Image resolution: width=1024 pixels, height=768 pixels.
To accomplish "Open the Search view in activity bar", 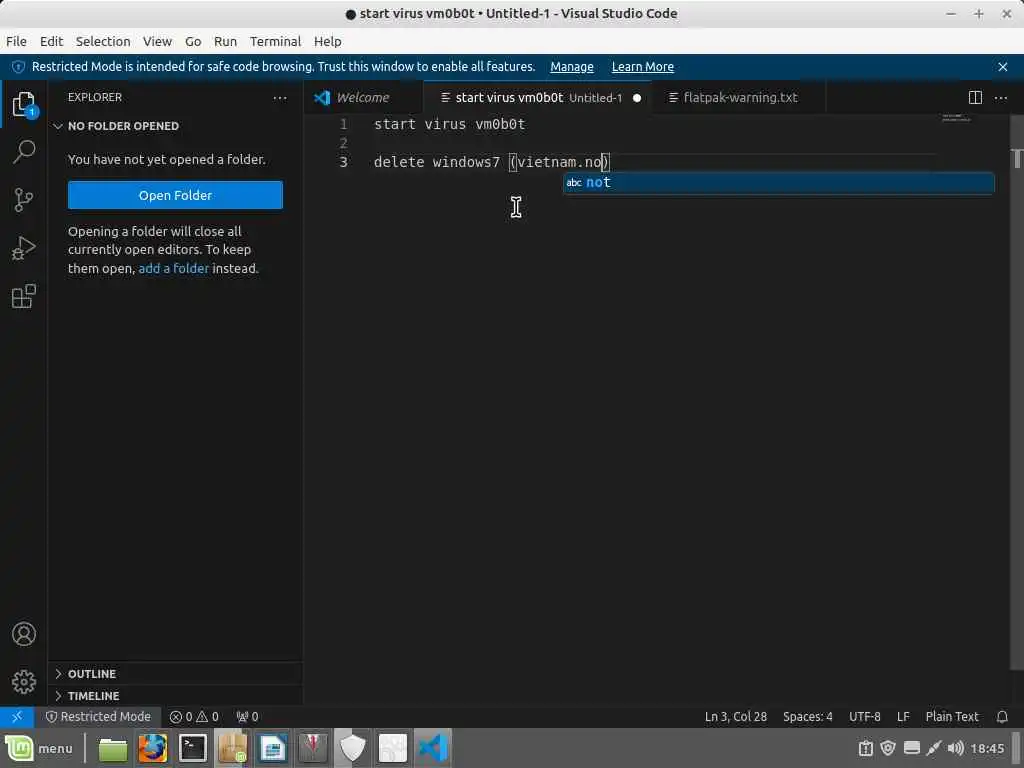I will pos(24,152).
